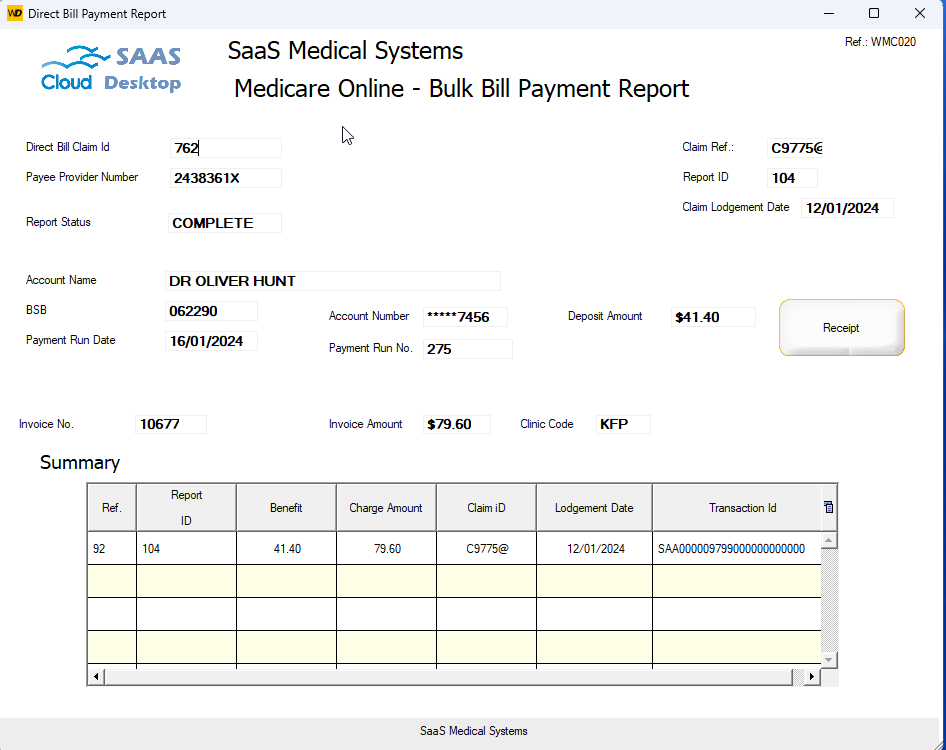
Task: Click the Claim iD column header
Action: pyautogui.click(x=486, y=507)
